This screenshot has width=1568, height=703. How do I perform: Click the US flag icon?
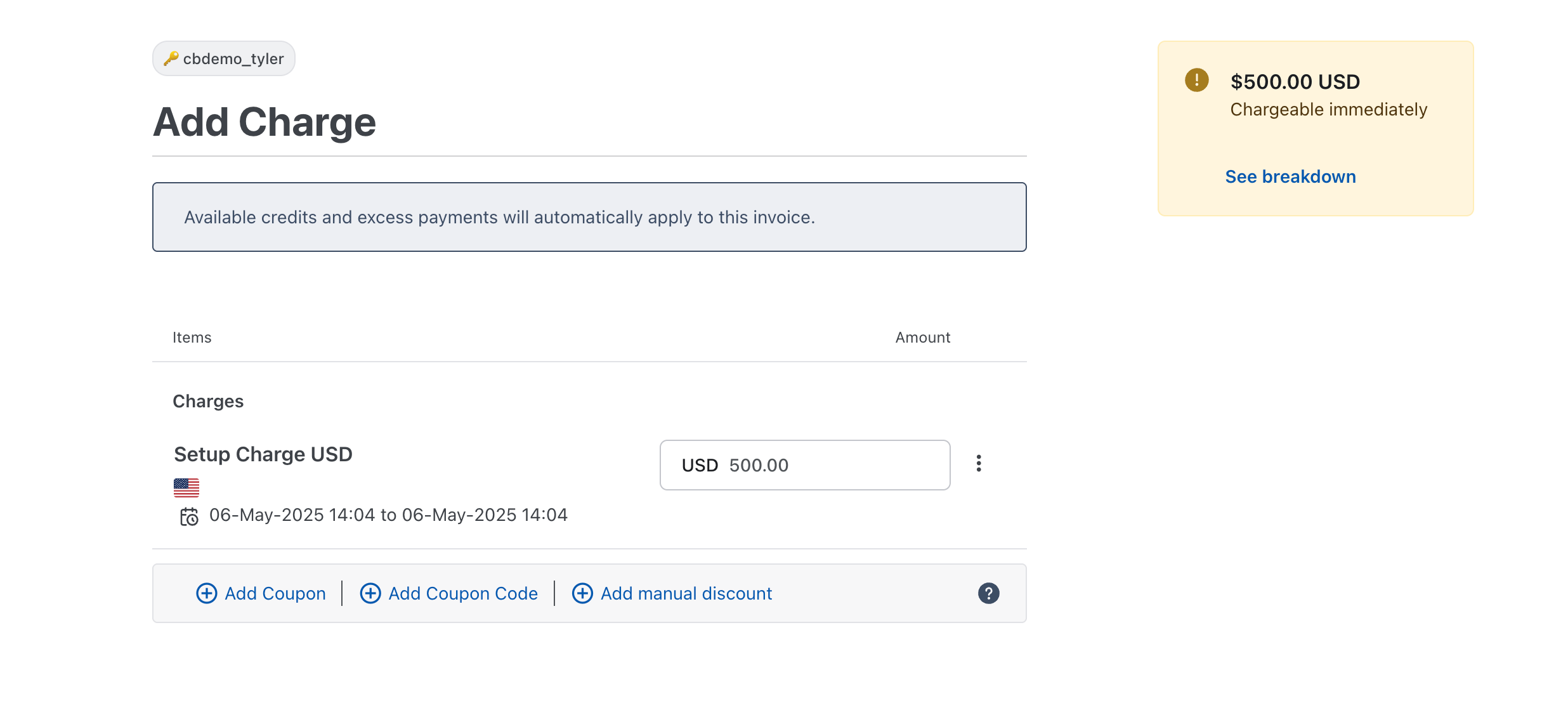point(186,487)
